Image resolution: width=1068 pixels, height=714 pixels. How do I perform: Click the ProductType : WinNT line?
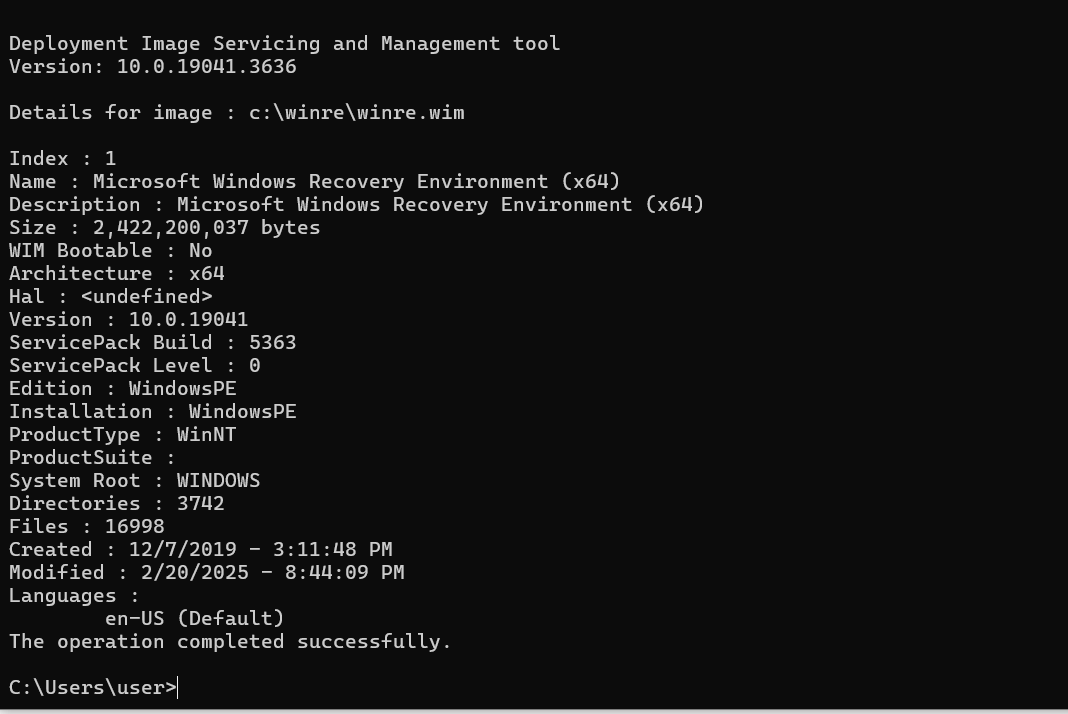(x=123, y=435)
